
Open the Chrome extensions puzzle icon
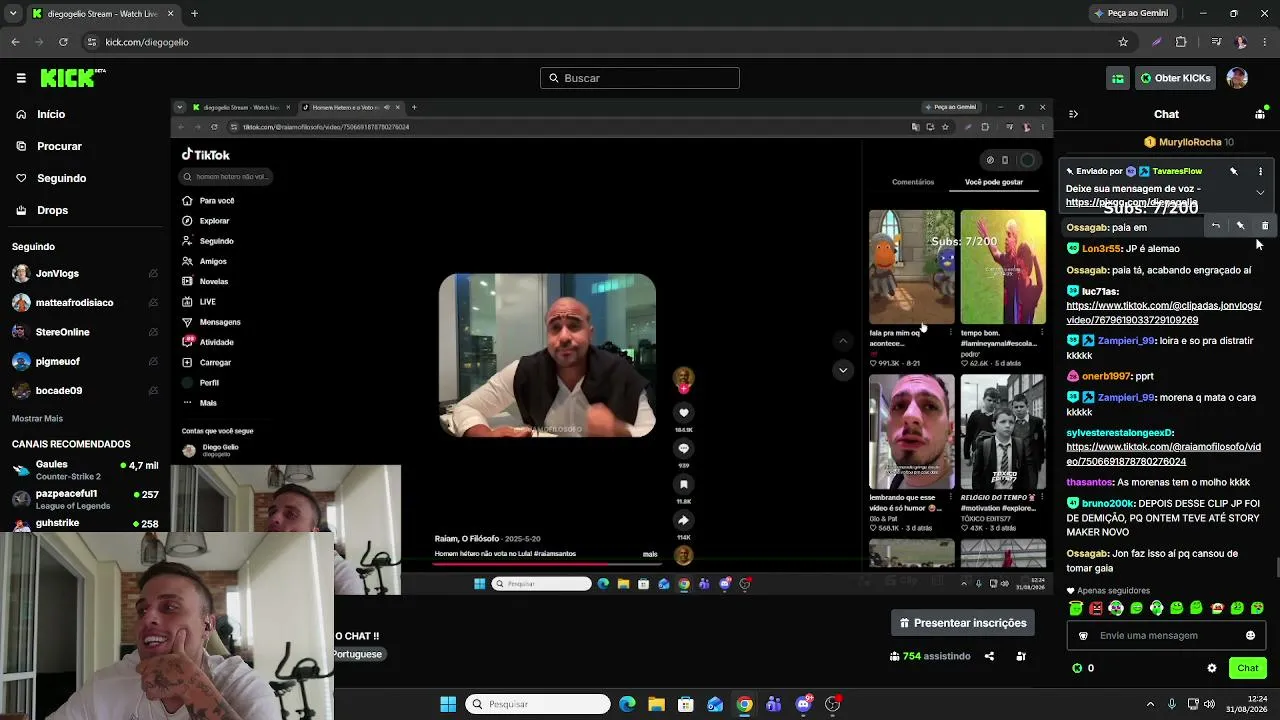tap(1181, 42)
